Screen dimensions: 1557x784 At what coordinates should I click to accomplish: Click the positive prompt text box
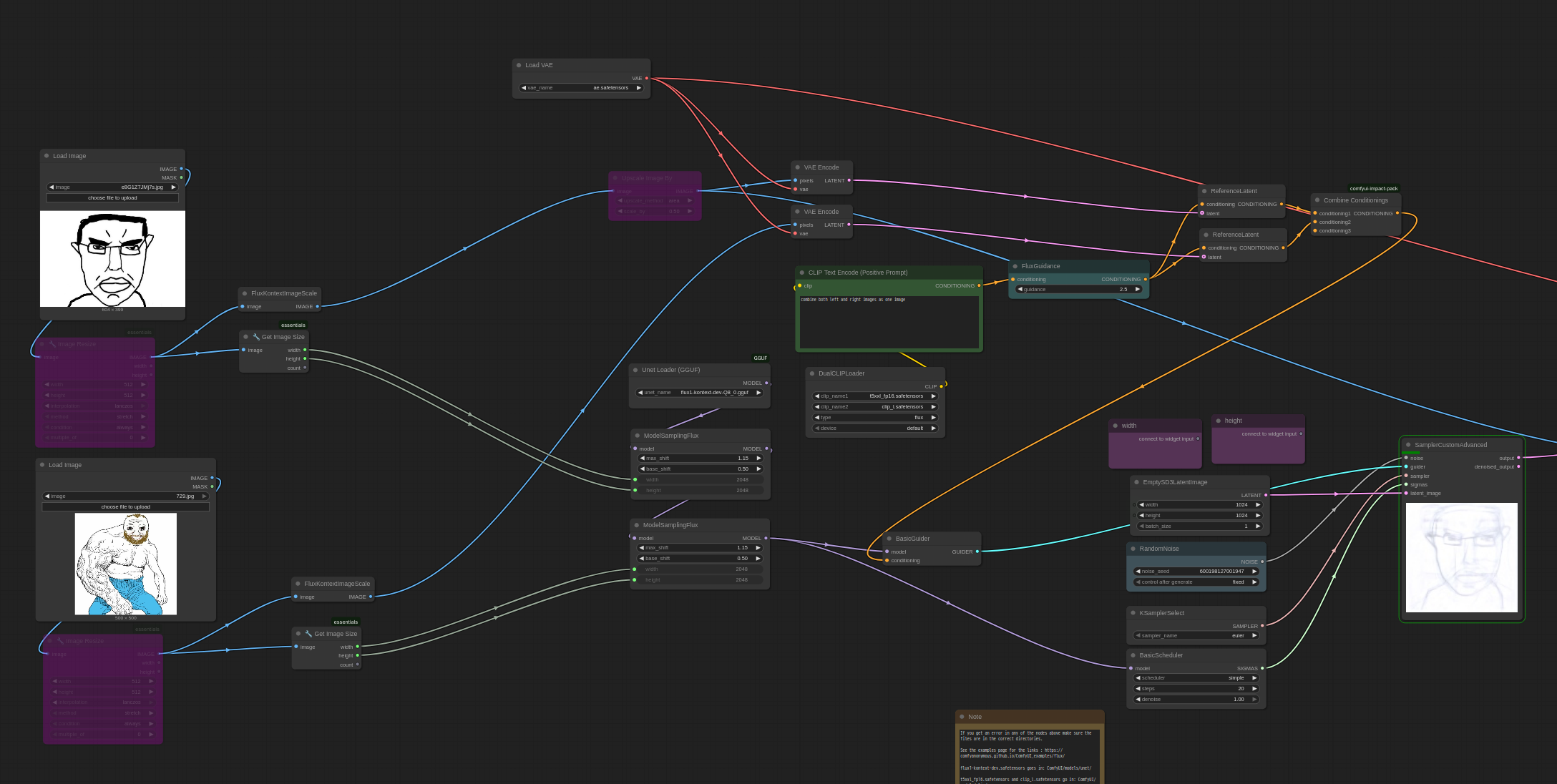889,322
